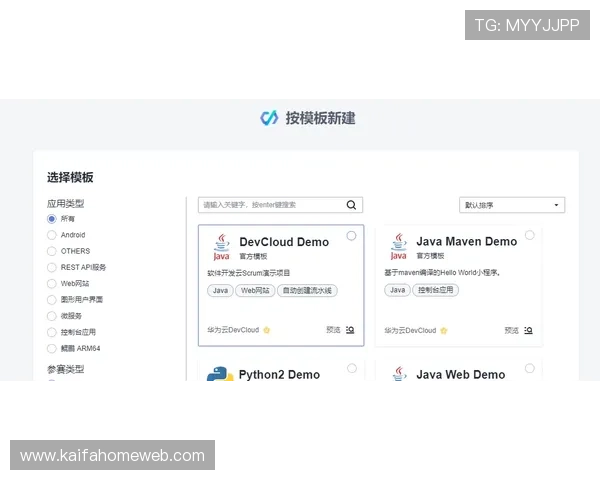Click the 参赛类型 section heading
The height and width of the screenshot is (480, 600).
coord(65,369)
